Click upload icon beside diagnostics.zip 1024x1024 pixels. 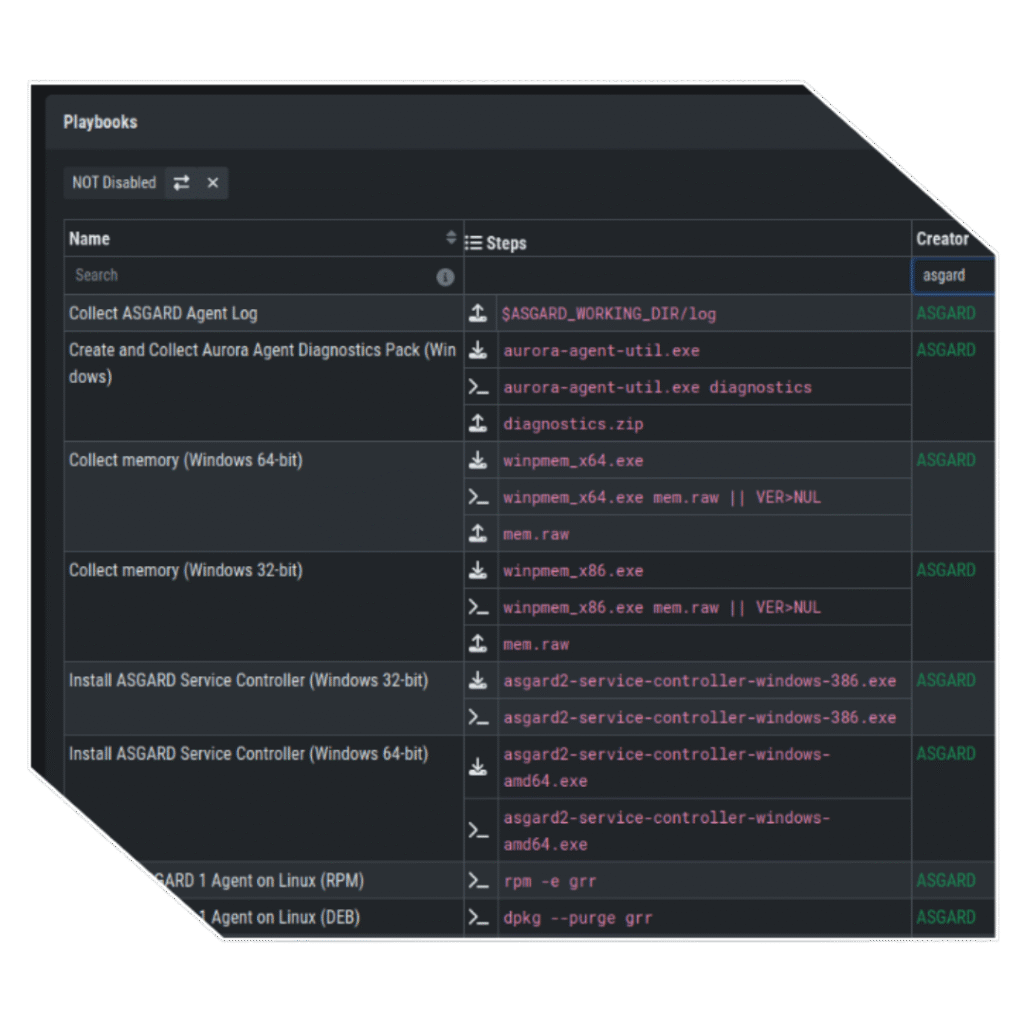(478, 424)
